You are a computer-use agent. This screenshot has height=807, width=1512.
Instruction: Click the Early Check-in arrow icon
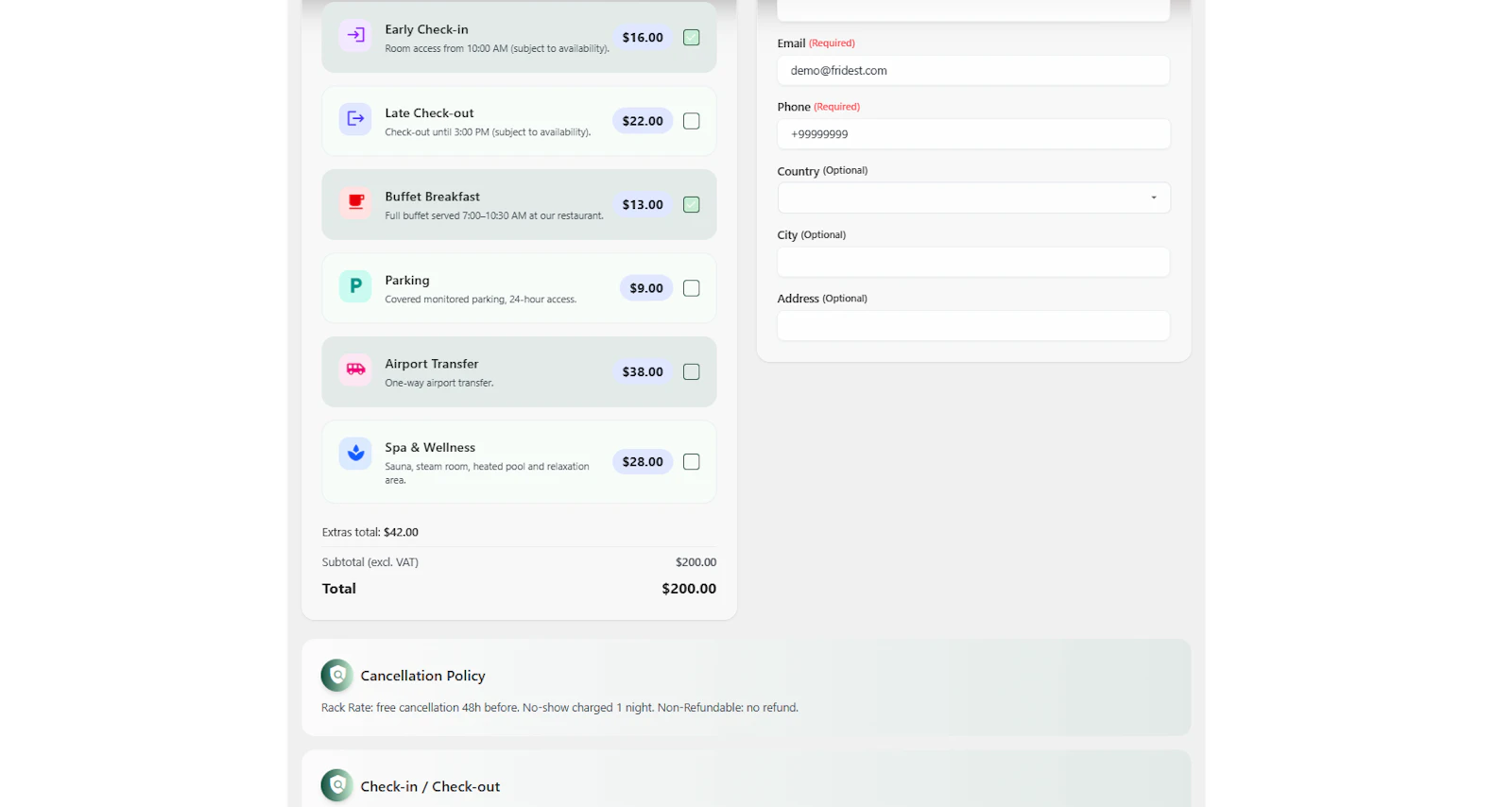click(x=355, y=36)
